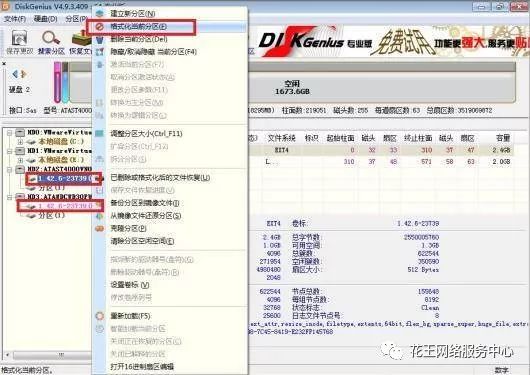This screenshot has height=375, width=530.
Task: Click the pink partition bar on disk map
Action: 57,82
